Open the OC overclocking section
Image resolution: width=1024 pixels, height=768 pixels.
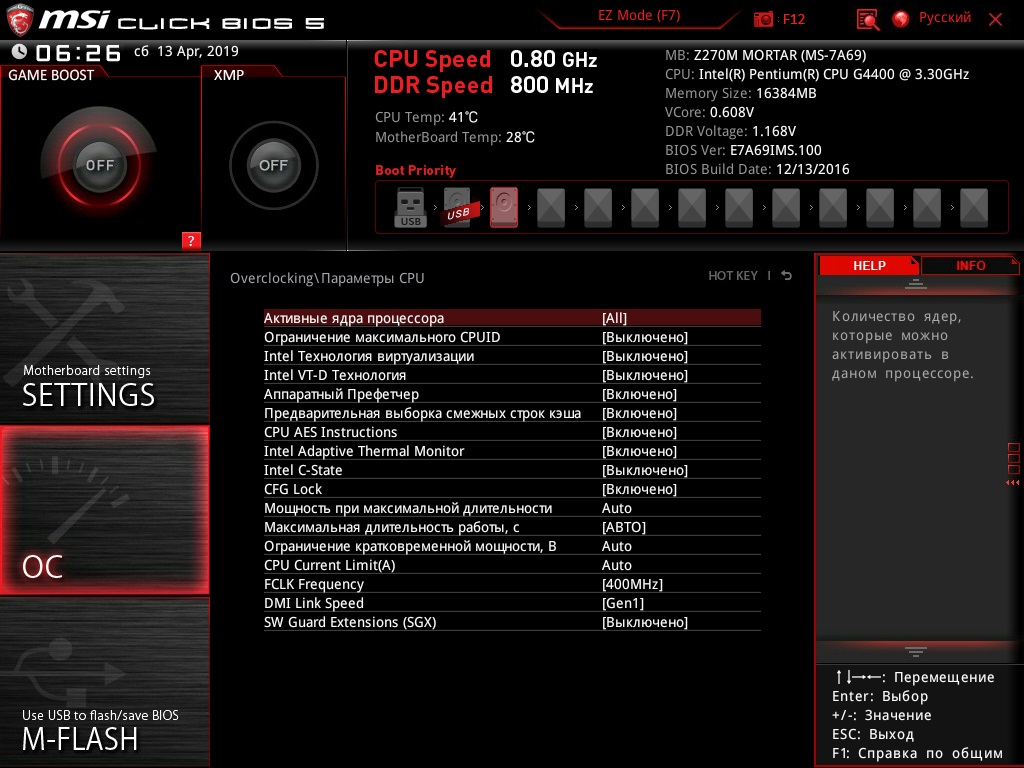(104, 510)
